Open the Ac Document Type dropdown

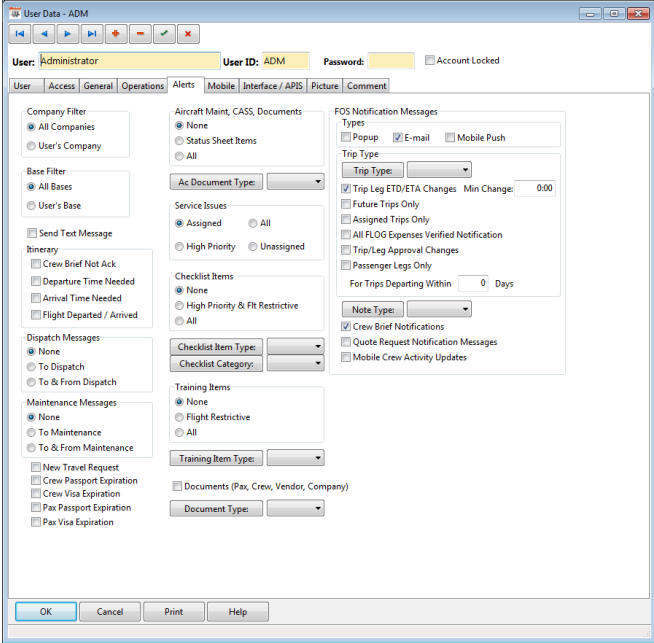(x=295, y=182)
